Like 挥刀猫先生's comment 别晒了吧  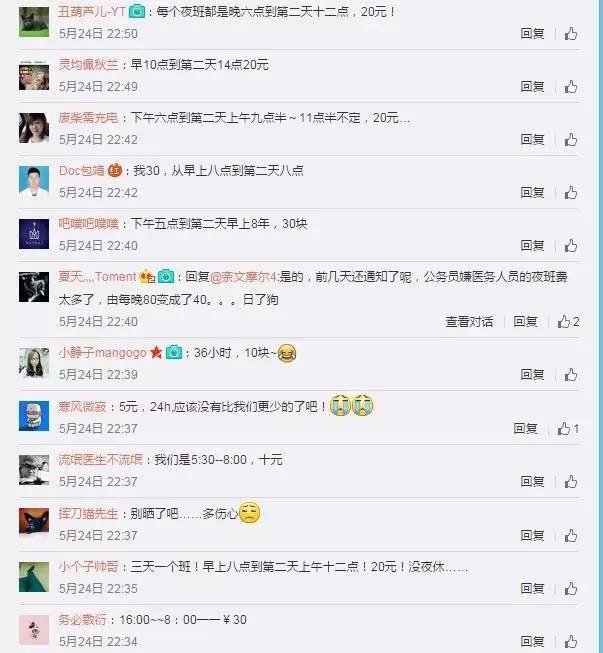click(571, 536)
